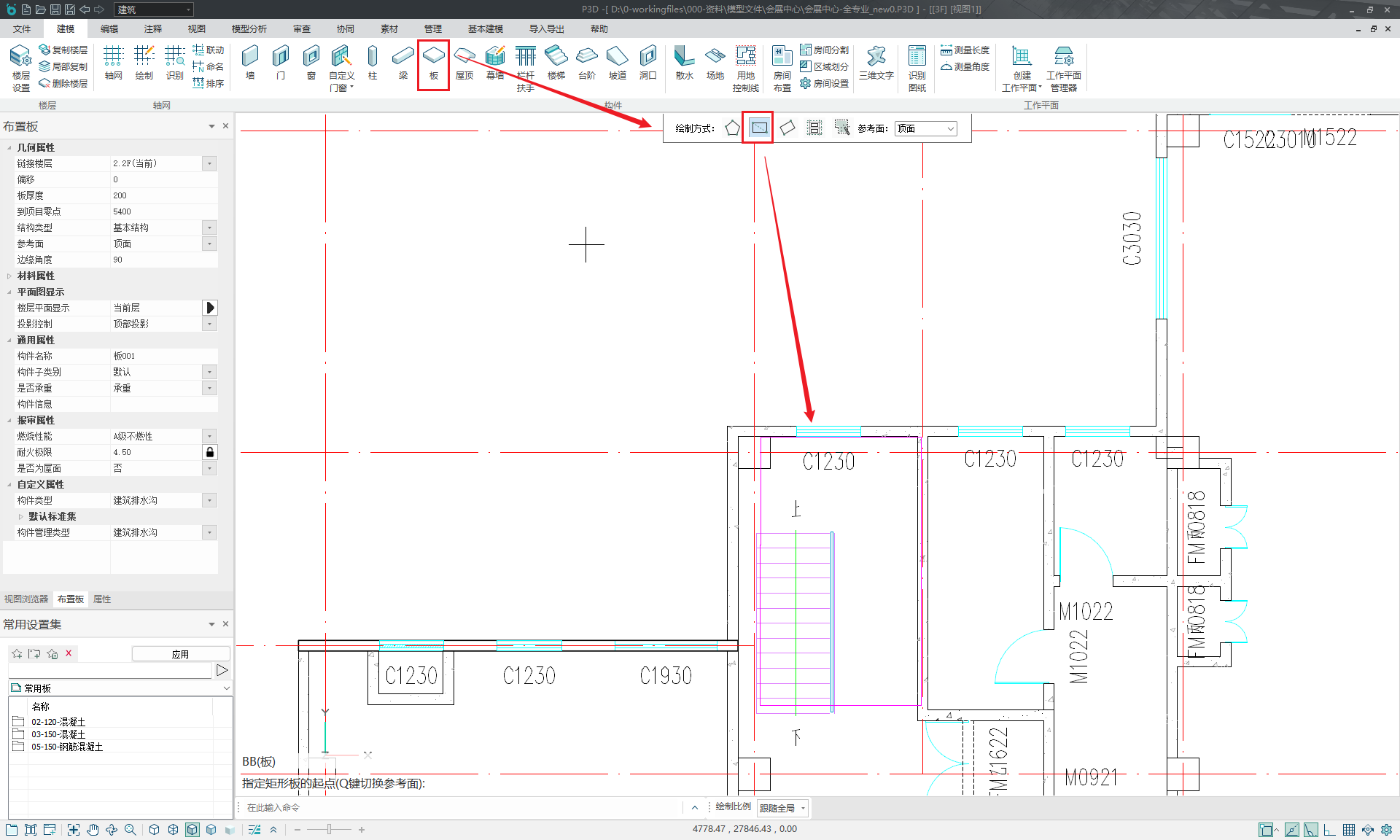Open the 跟随全局 scale selector
Image resolution: width=1400 pixels, height=840 pixels.
(x=783, y=808)
